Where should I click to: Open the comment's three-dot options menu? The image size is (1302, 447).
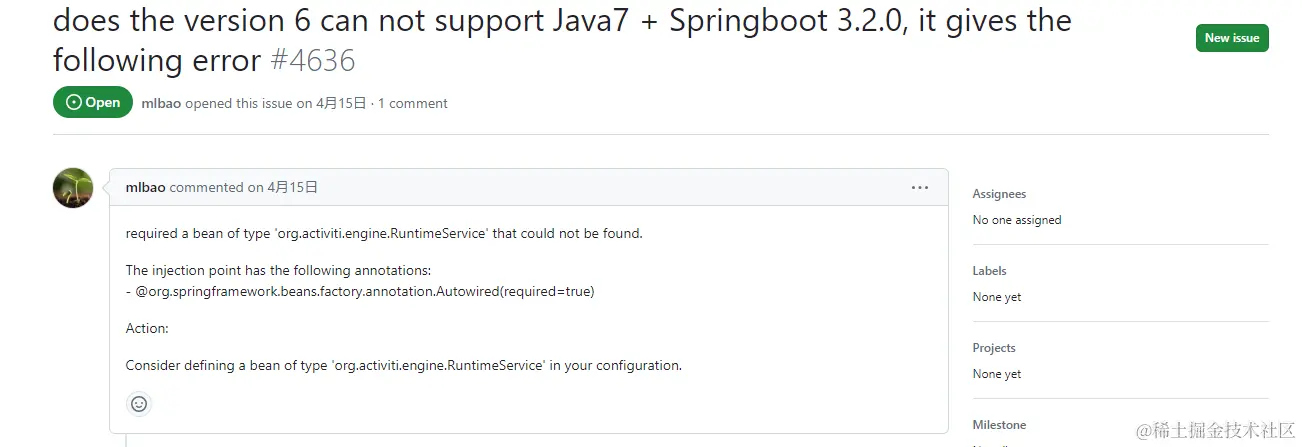click(919, 188)
